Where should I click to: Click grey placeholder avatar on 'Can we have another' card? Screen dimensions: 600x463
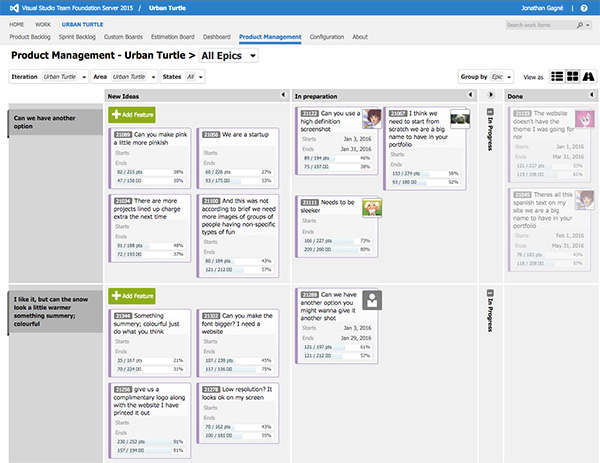372,300
